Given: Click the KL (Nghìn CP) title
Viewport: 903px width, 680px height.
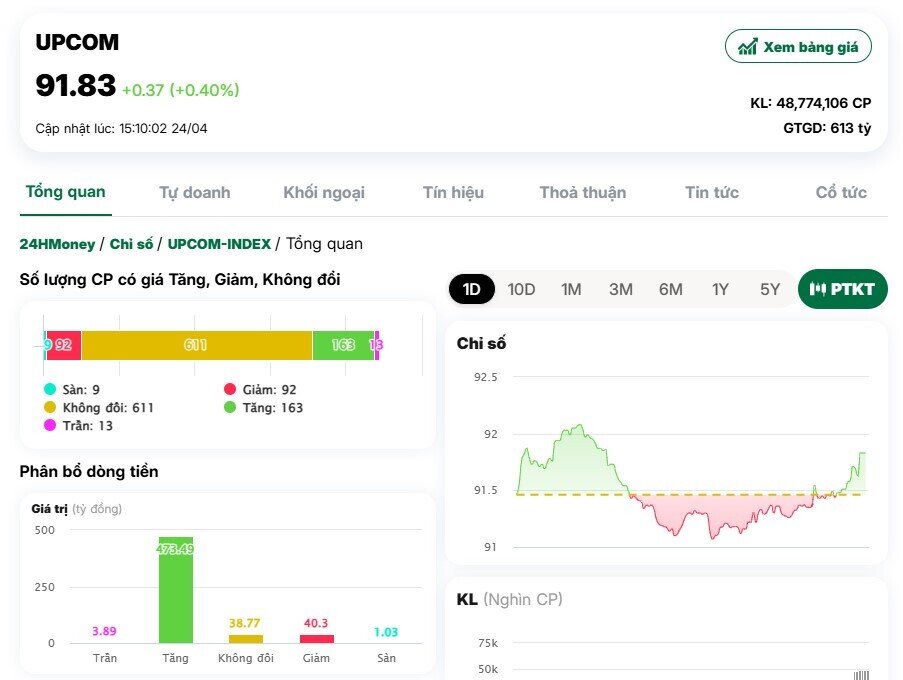Looking at the screenshot, I should [x=510, y=599].
